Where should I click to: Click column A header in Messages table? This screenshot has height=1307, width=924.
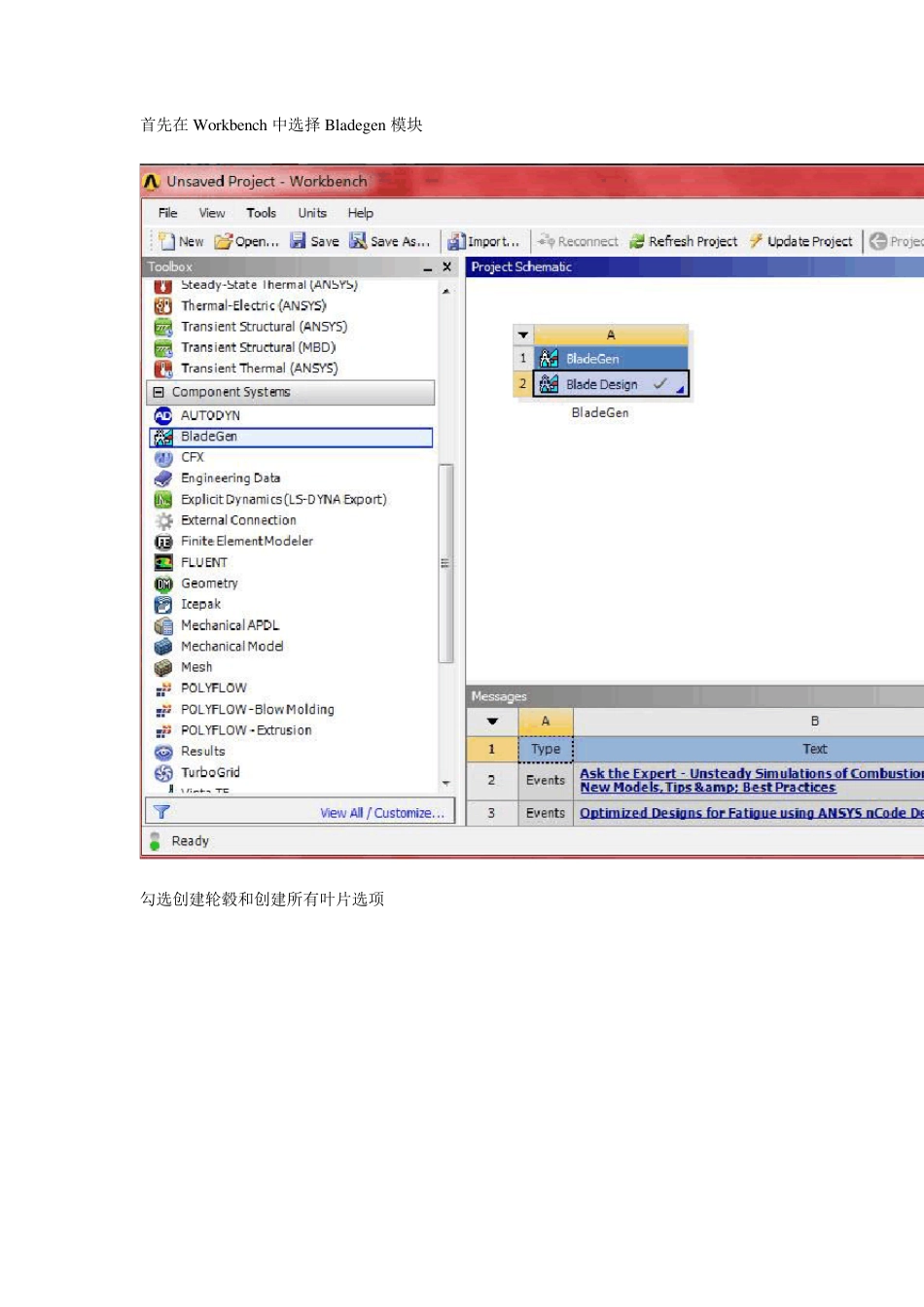546,722
